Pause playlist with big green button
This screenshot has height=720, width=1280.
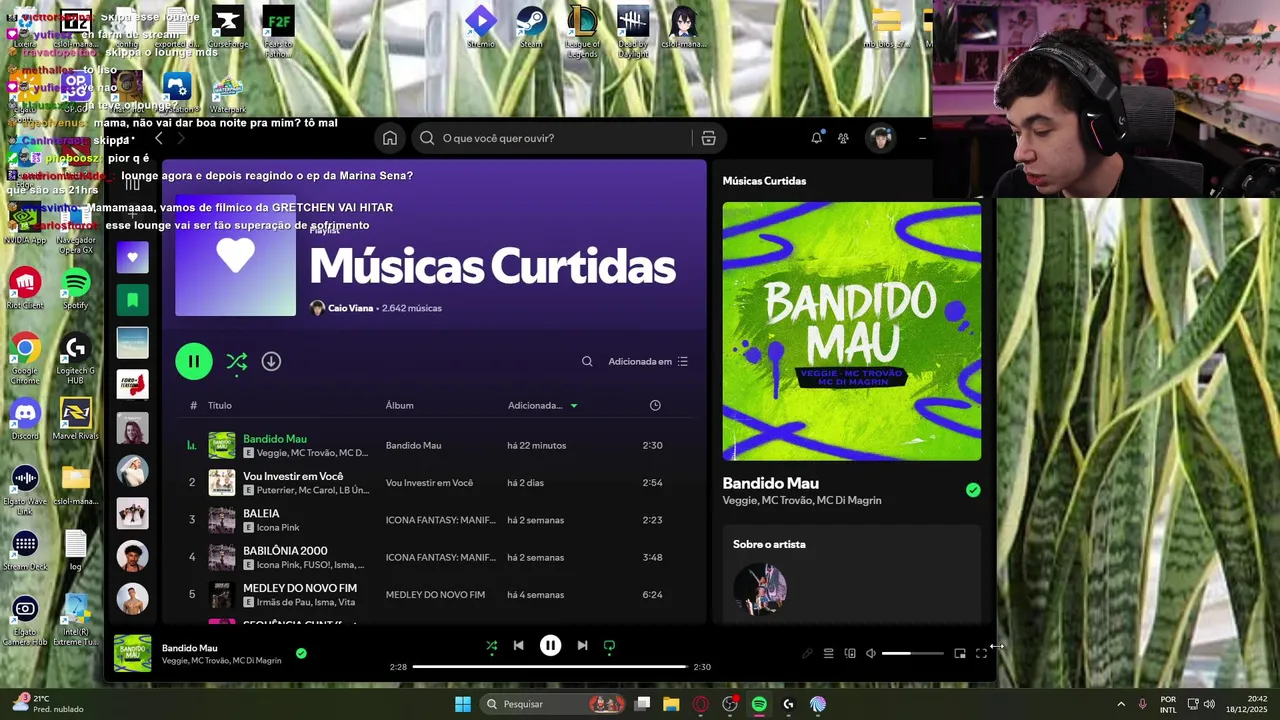194,361
